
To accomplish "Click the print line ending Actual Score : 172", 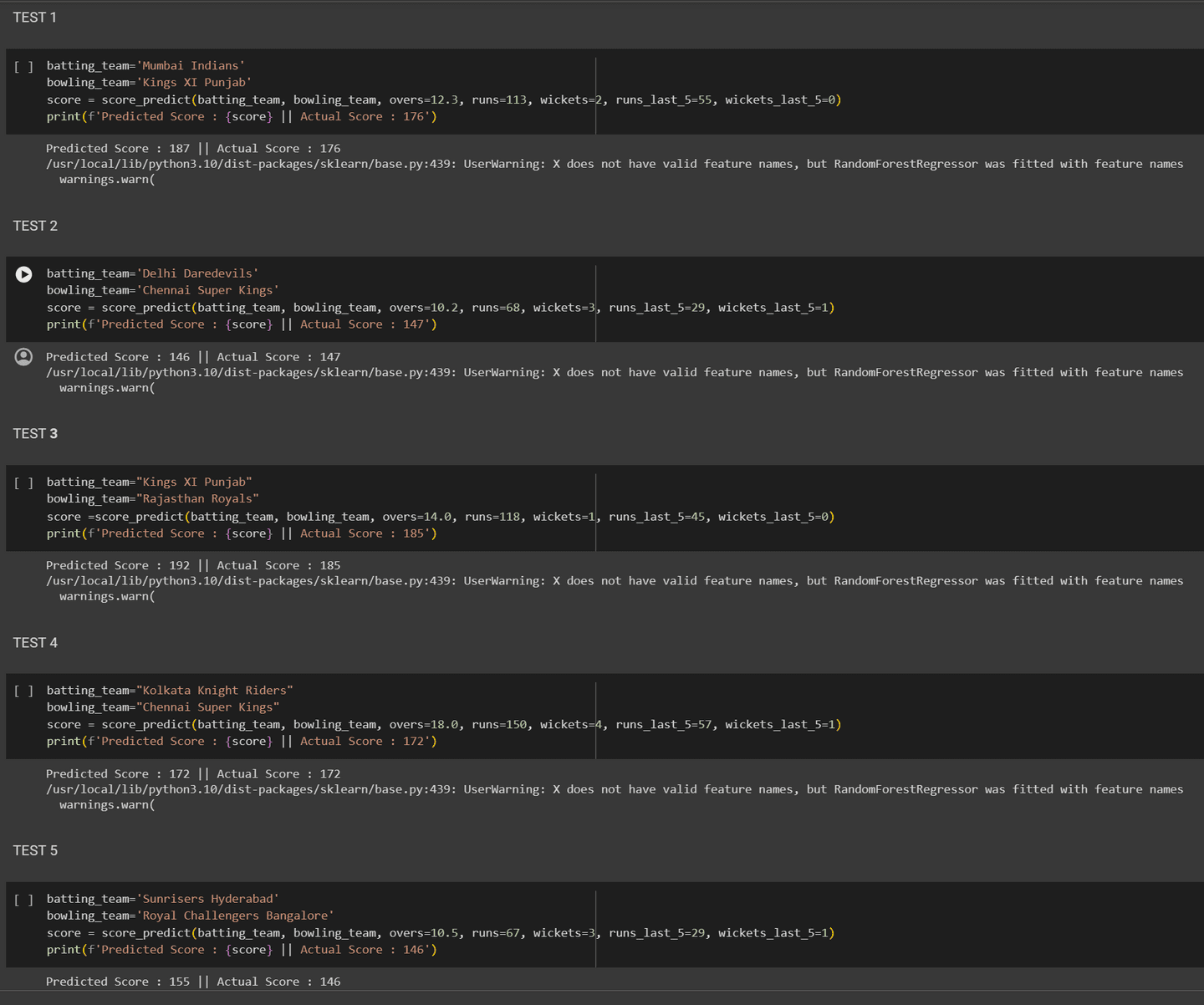I will pyautogui.click(x=242, y=742).
